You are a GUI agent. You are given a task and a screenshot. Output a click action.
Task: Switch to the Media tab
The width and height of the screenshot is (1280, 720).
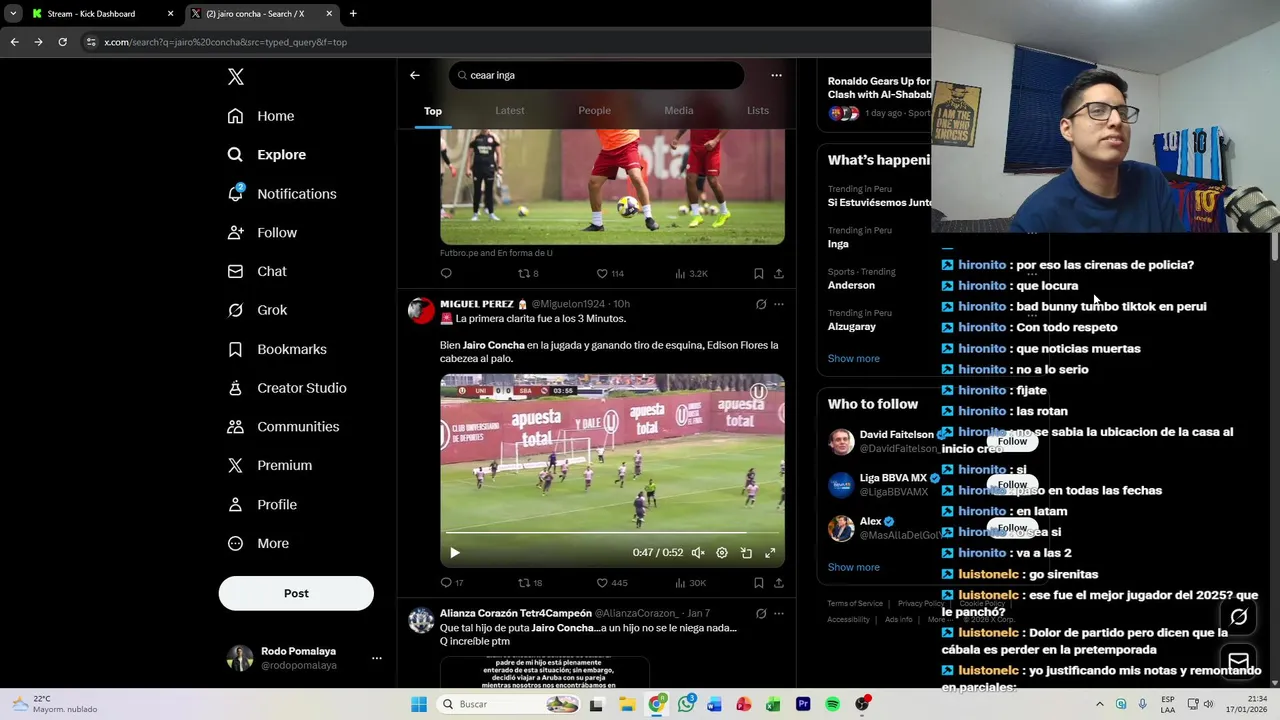pos(679,111)
